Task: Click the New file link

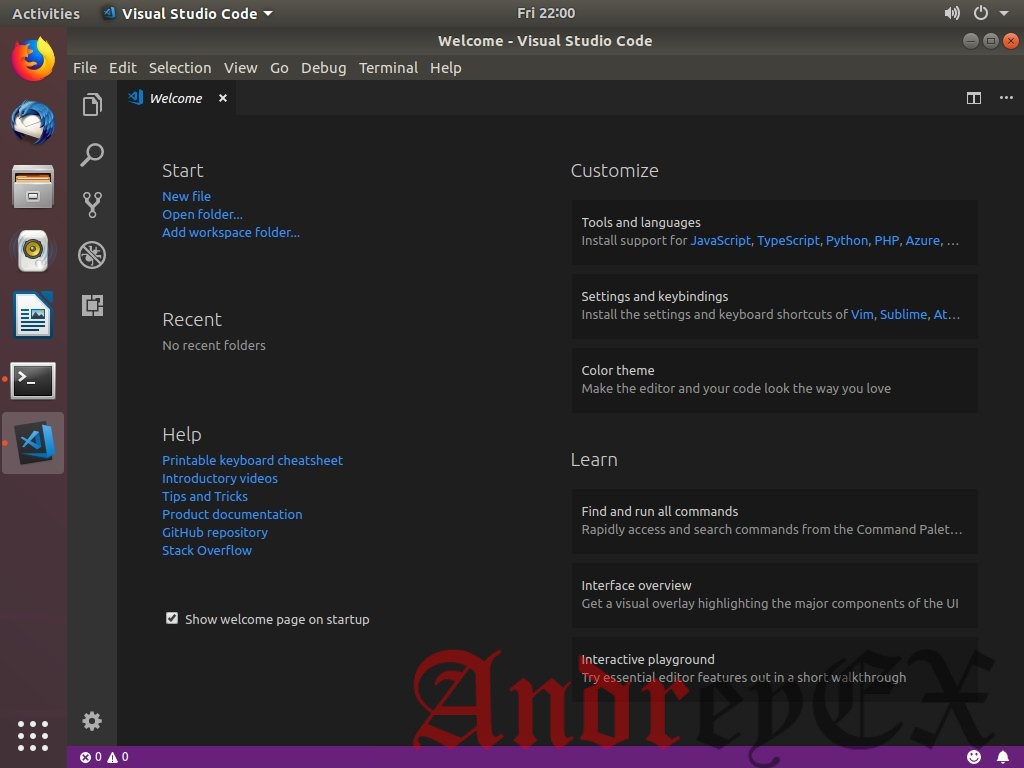Action: (x=187, y=196)
